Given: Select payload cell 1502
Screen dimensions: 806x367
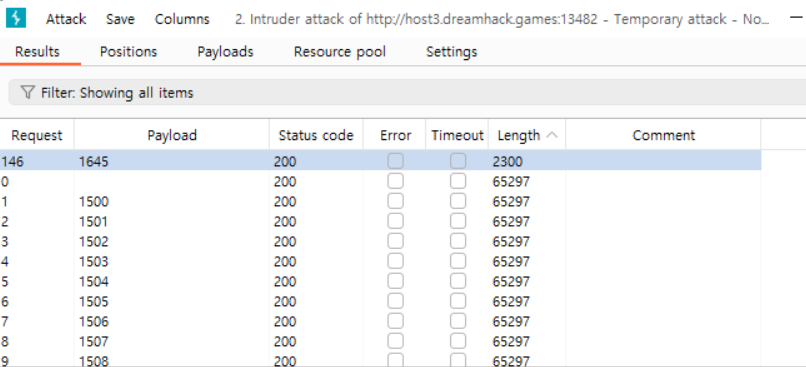Looking at the screenshot, I should click(94, 242).
